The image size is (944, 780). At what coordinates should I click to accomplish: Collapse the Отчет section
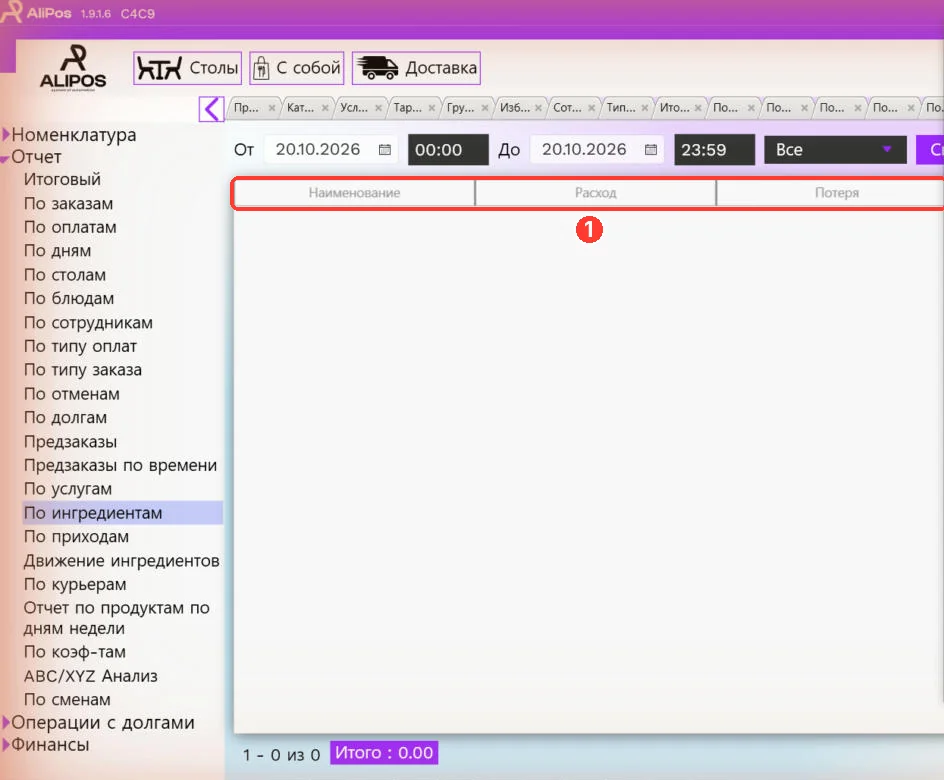tap(5, 158)
